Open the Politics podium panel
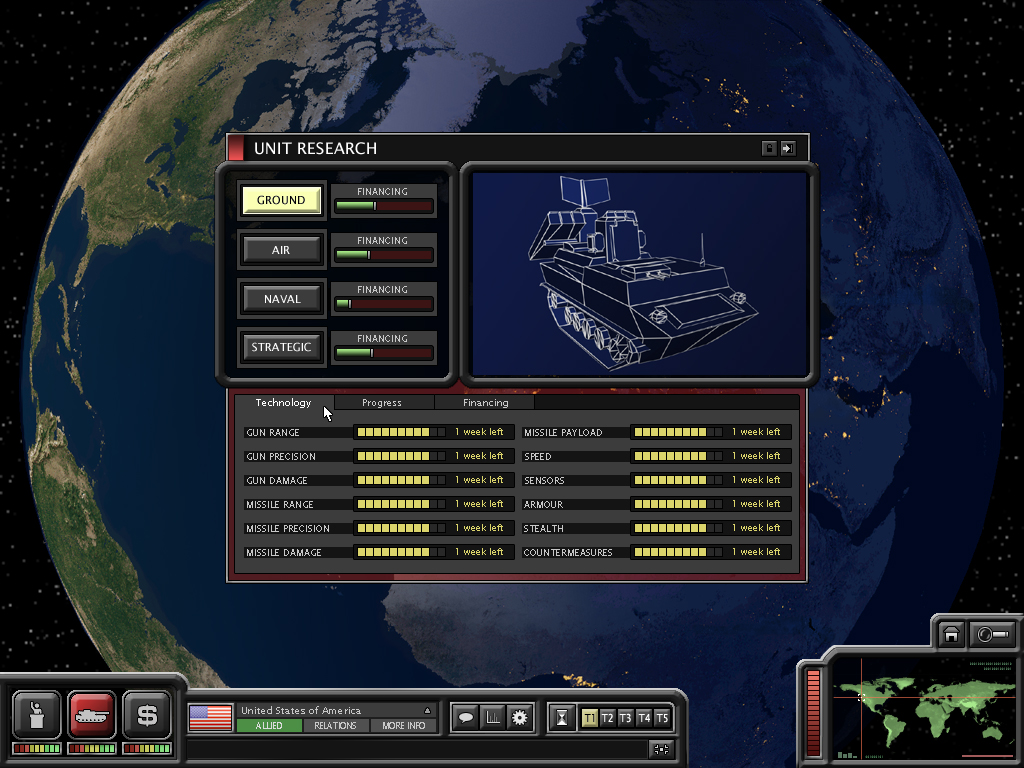Image resolution: width=1024 pixels, height=768 pixels. 37,715
